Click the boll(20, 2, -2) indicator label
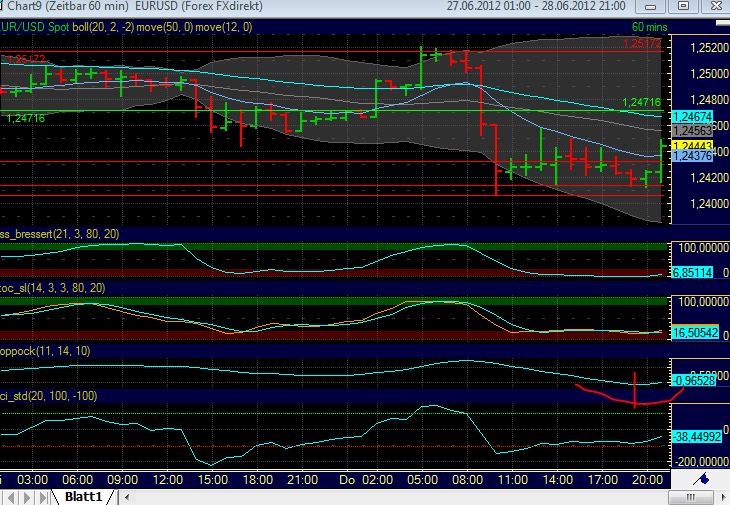This screenshot has height=505, width=730. (103, 27)
